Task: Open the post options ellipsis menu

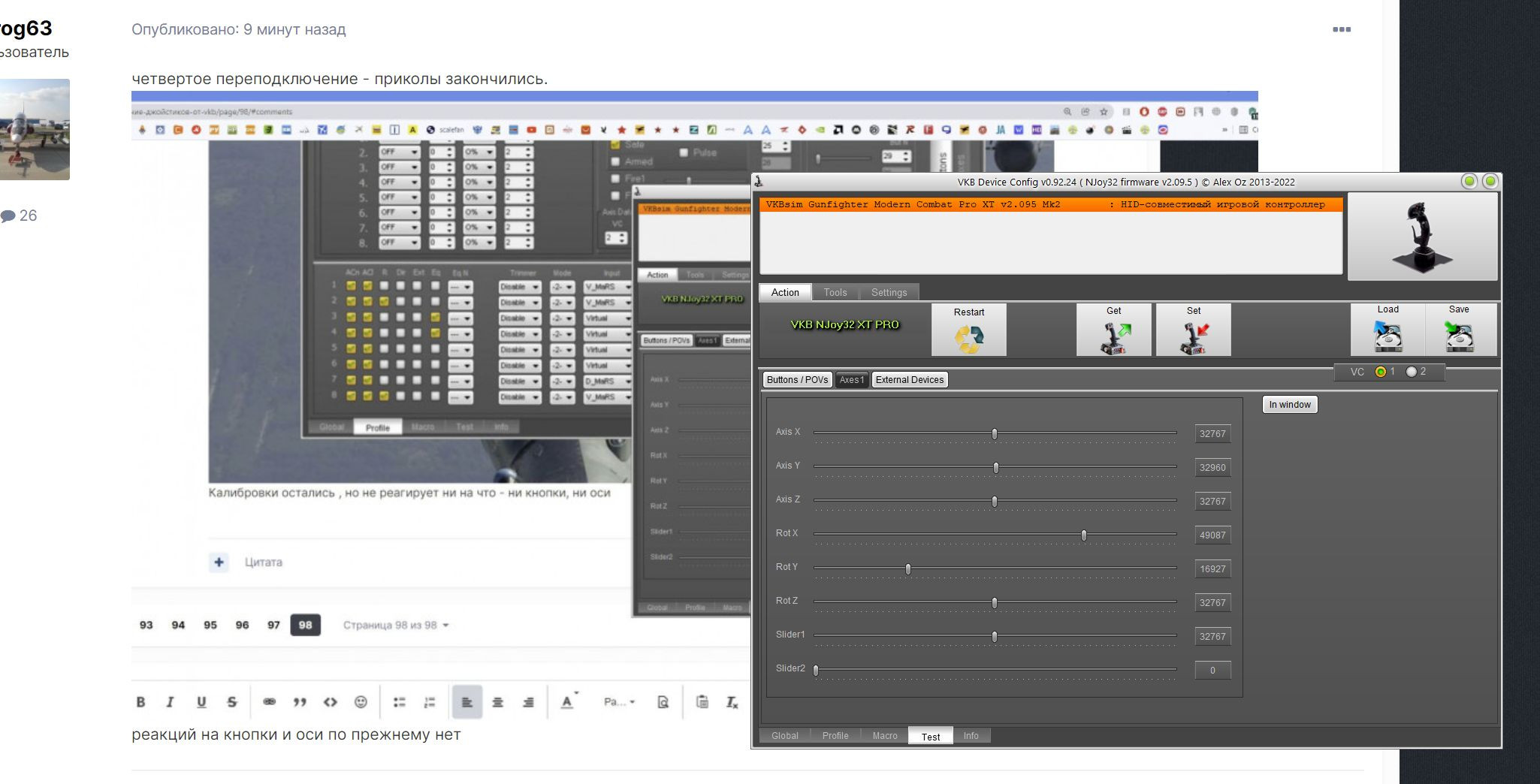Action: coord(1342,29)
